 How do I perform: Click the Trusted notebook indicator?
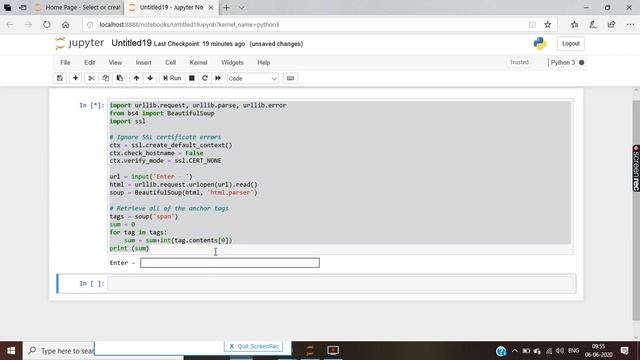point(519,62)
